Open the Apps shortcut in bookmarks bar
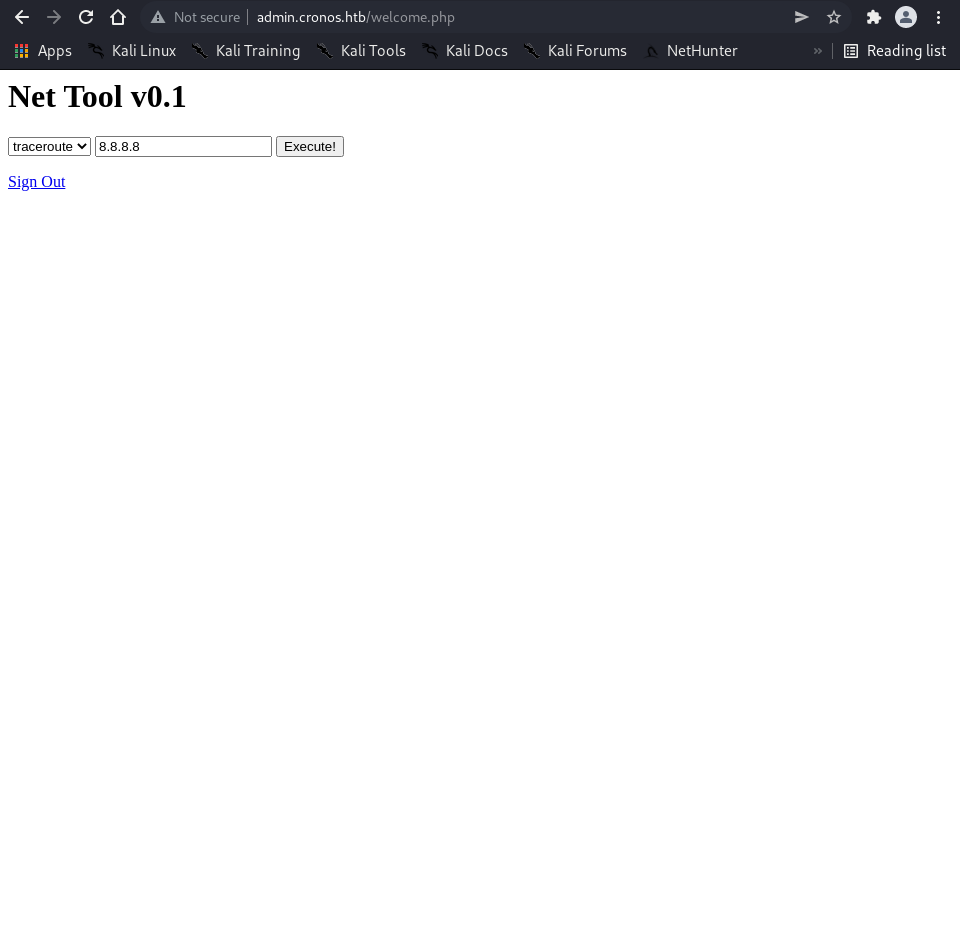This screenshot has height=950, width=960. (42, 51)
